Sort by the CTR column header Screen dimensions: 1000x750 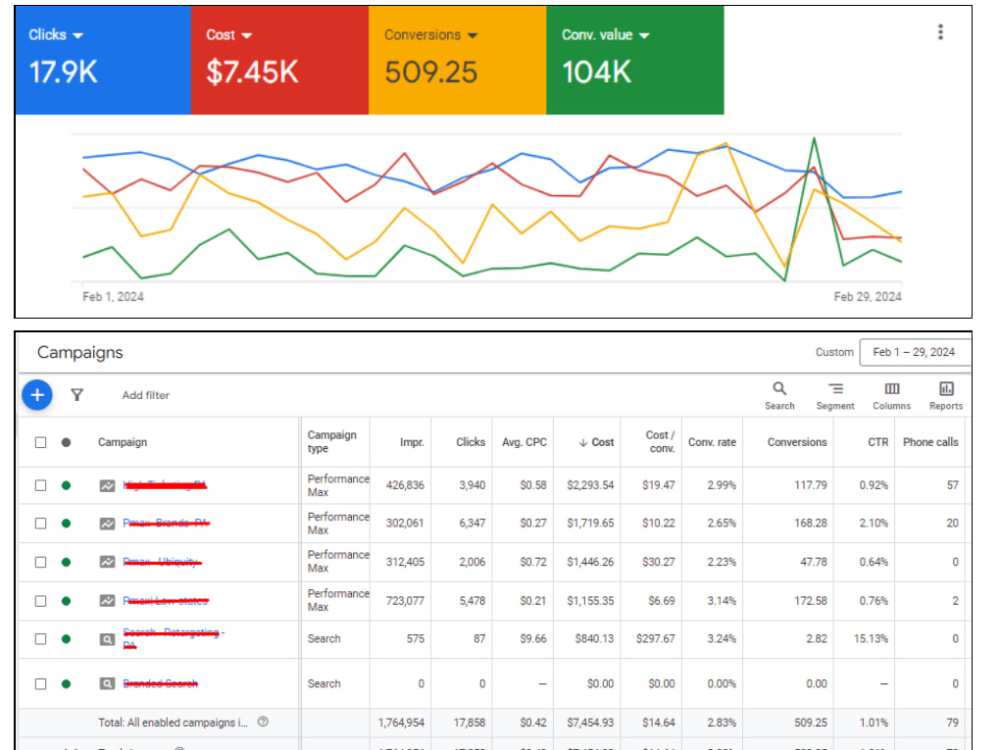[x=878, y=443]
